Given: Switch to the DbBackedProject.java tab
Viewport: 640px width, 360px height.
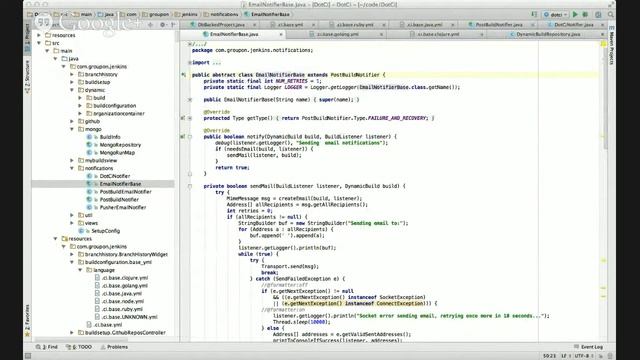Looking at the screenshot, I should coord(221,25).
